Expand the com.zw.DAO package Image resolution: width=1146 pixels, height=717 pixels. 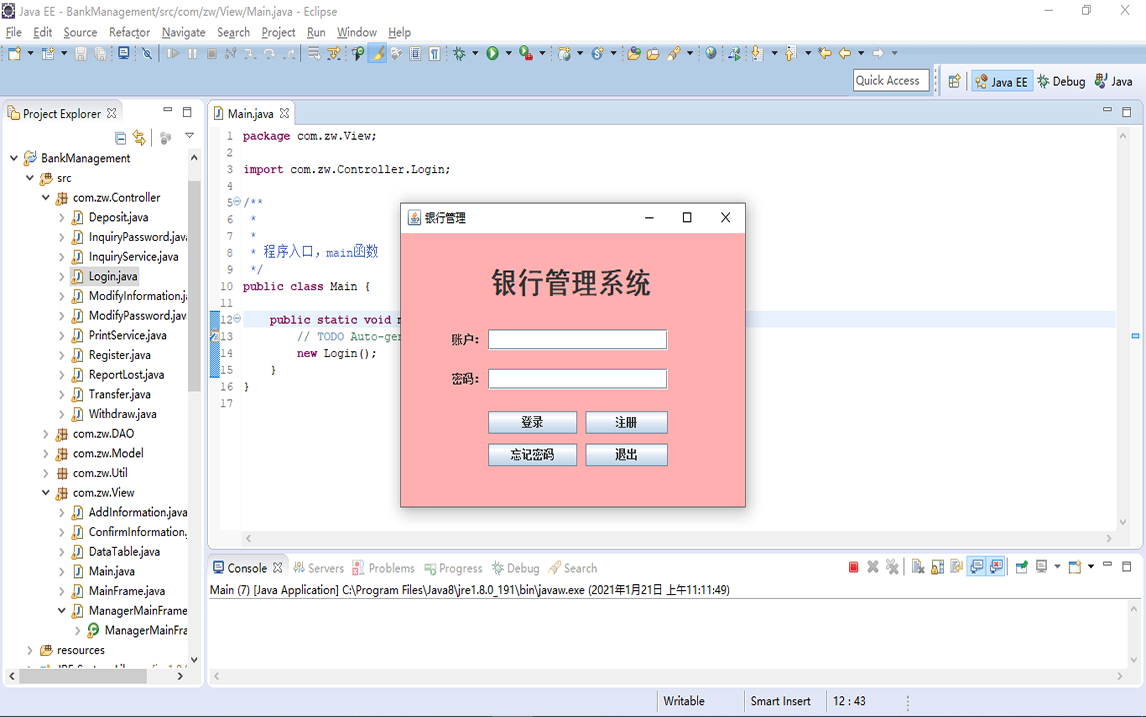coord(45,433)
